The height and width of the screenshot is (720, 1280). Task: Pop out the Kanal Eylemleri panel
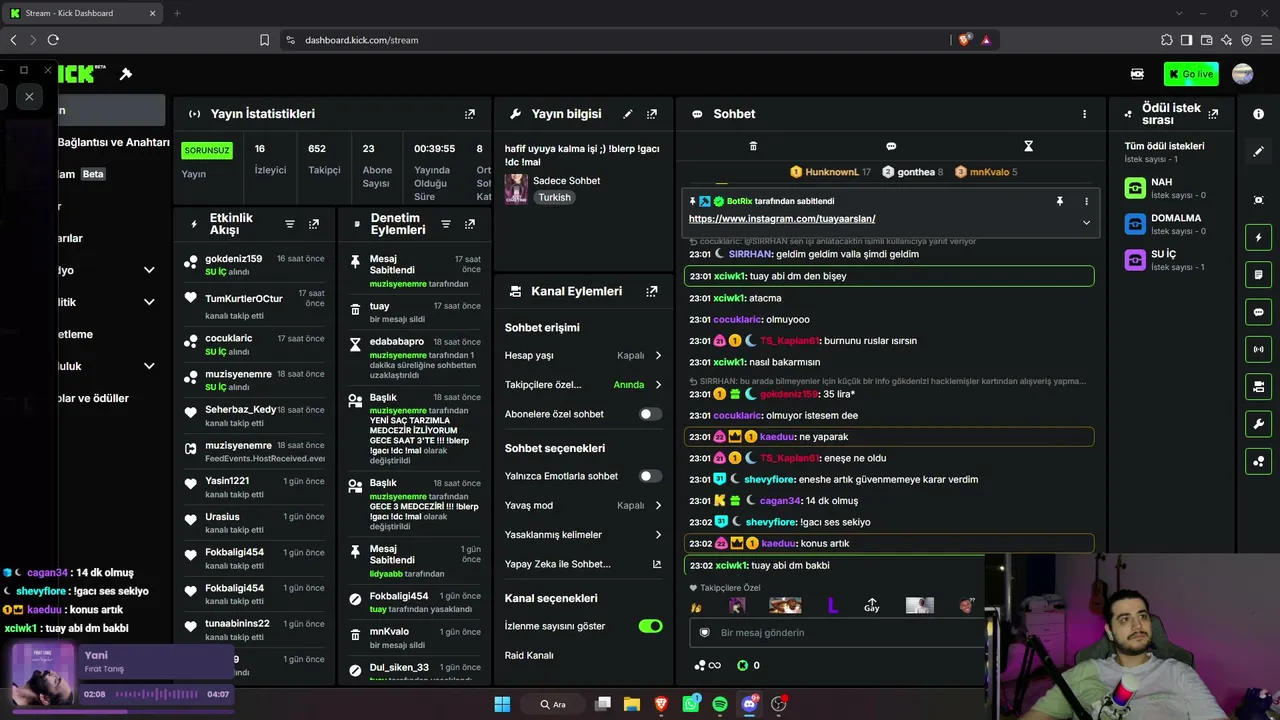click(652, 291)
